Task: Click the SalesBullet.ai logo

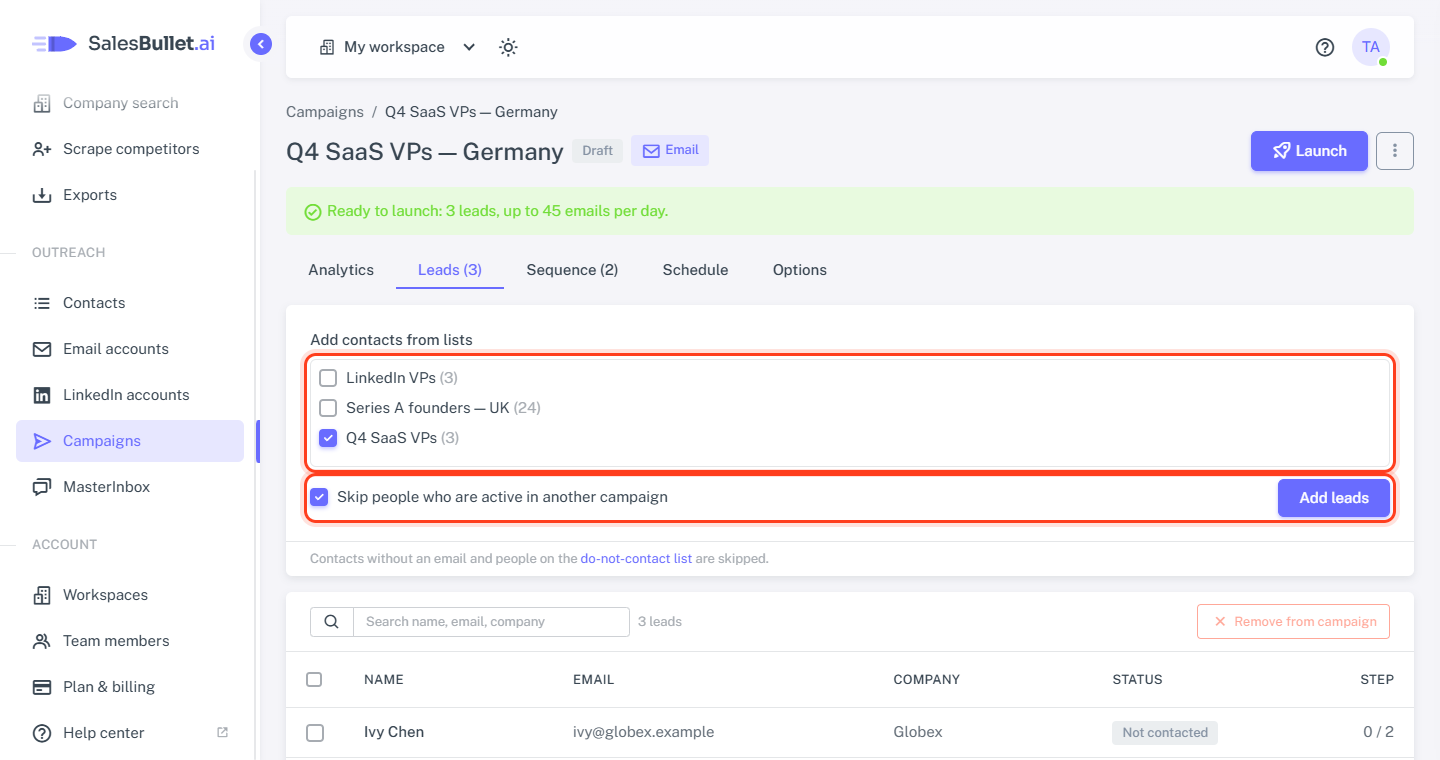Action: coord(123,43)
